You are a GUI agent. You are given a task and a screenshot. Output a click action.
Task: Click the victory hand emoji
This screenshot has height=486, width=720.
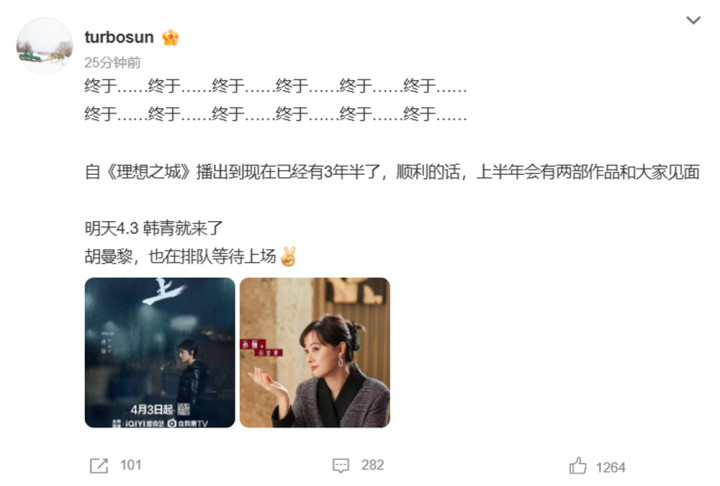(x=288, y=257)
